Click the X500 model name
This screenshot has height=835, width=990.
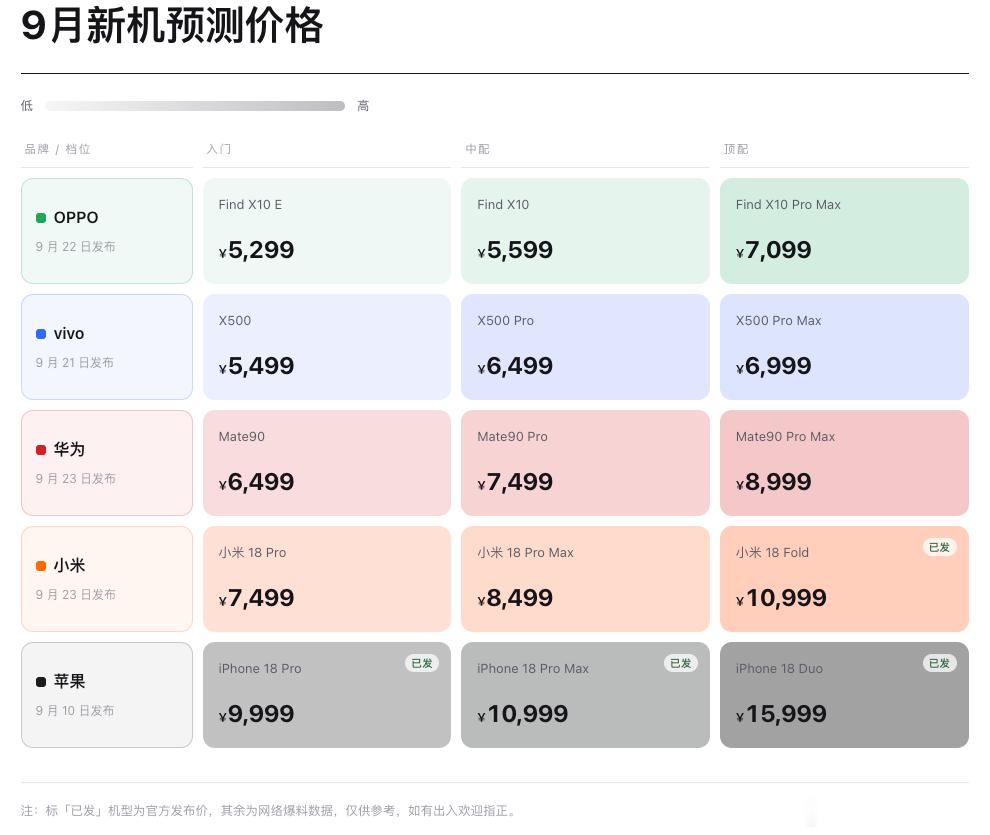tap(235, 321)
